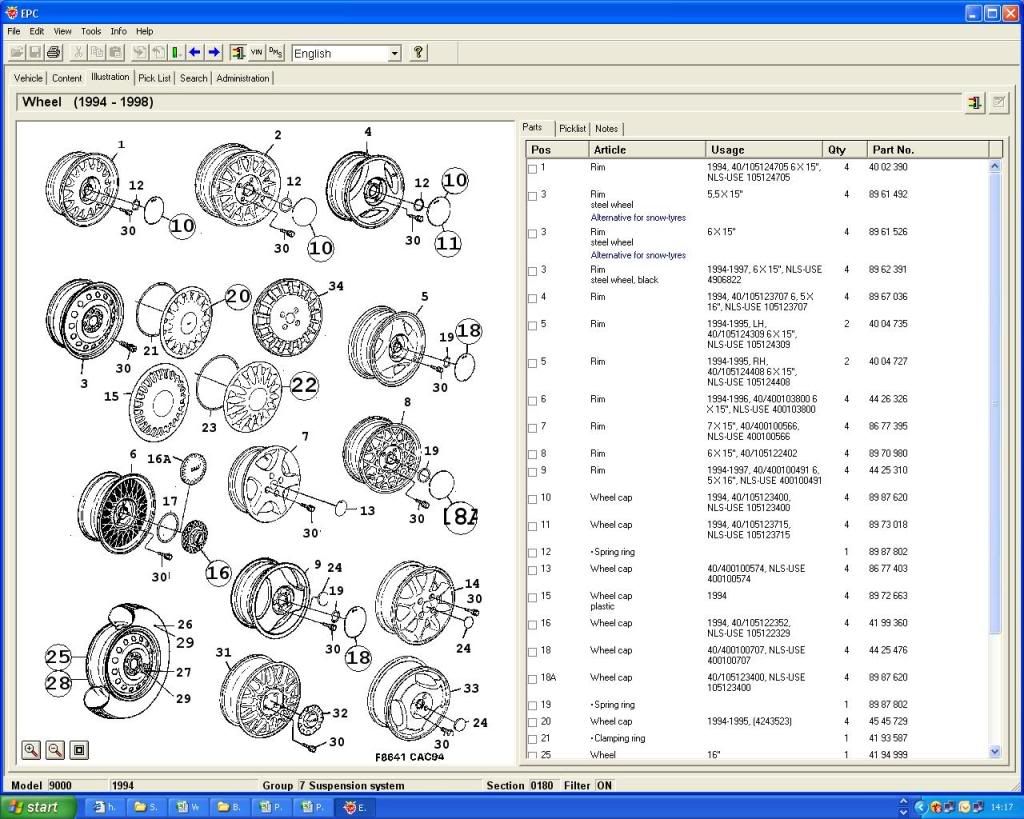This screenshot has height=819, width=1024.
Task: Select the Print toolbar icon
Action: pos(52,53)
